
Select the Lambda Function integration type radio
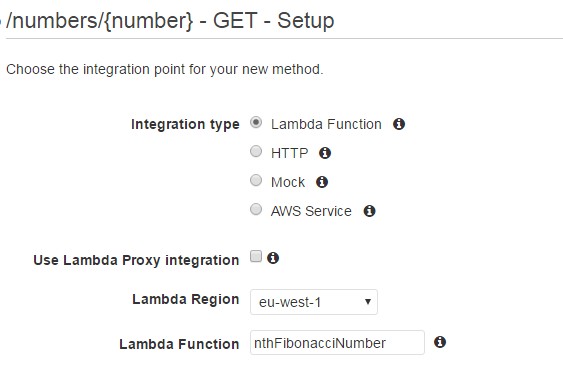[x=256, y=122]
